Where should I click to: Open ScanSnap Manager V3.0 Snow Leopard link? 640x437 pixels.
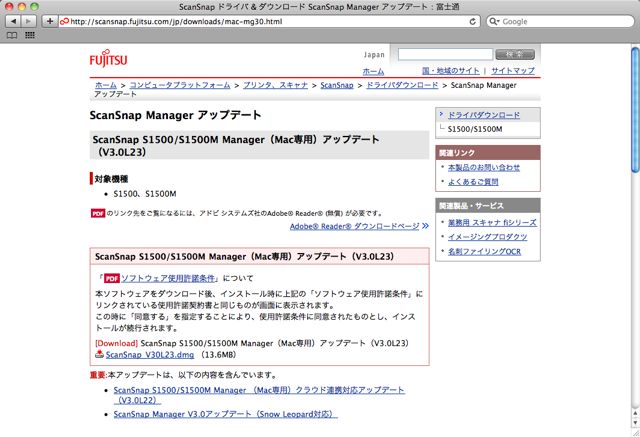point(225,414)
